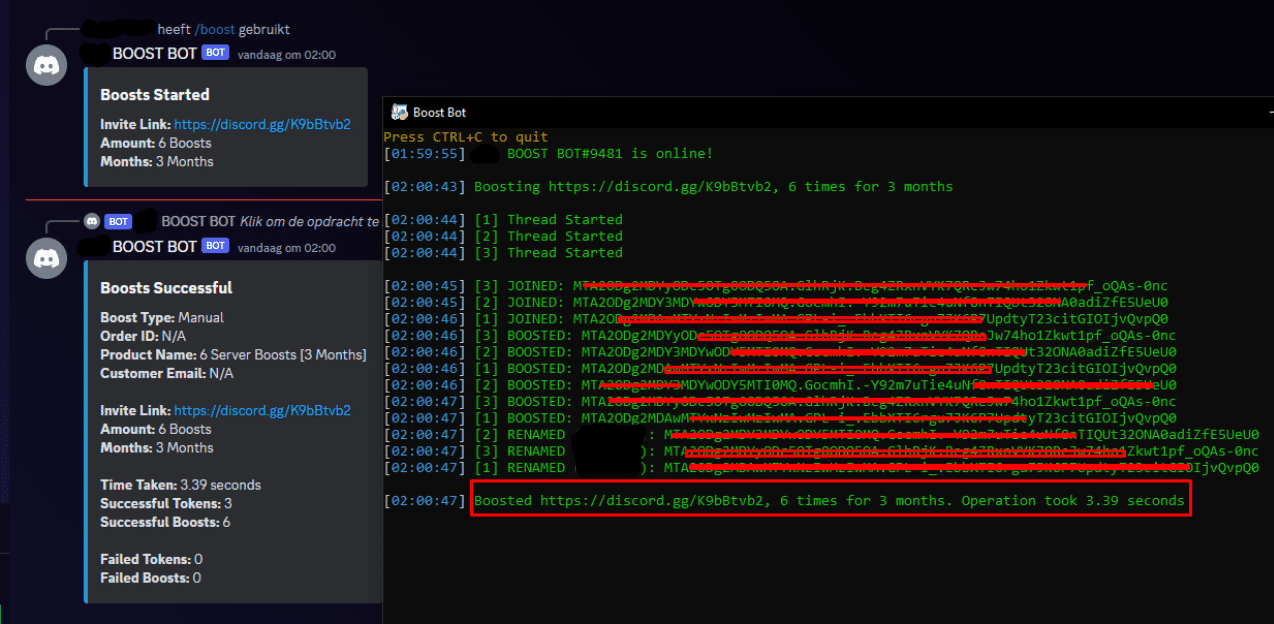Click the Discord avatar beside Boosts Started message

46,65
